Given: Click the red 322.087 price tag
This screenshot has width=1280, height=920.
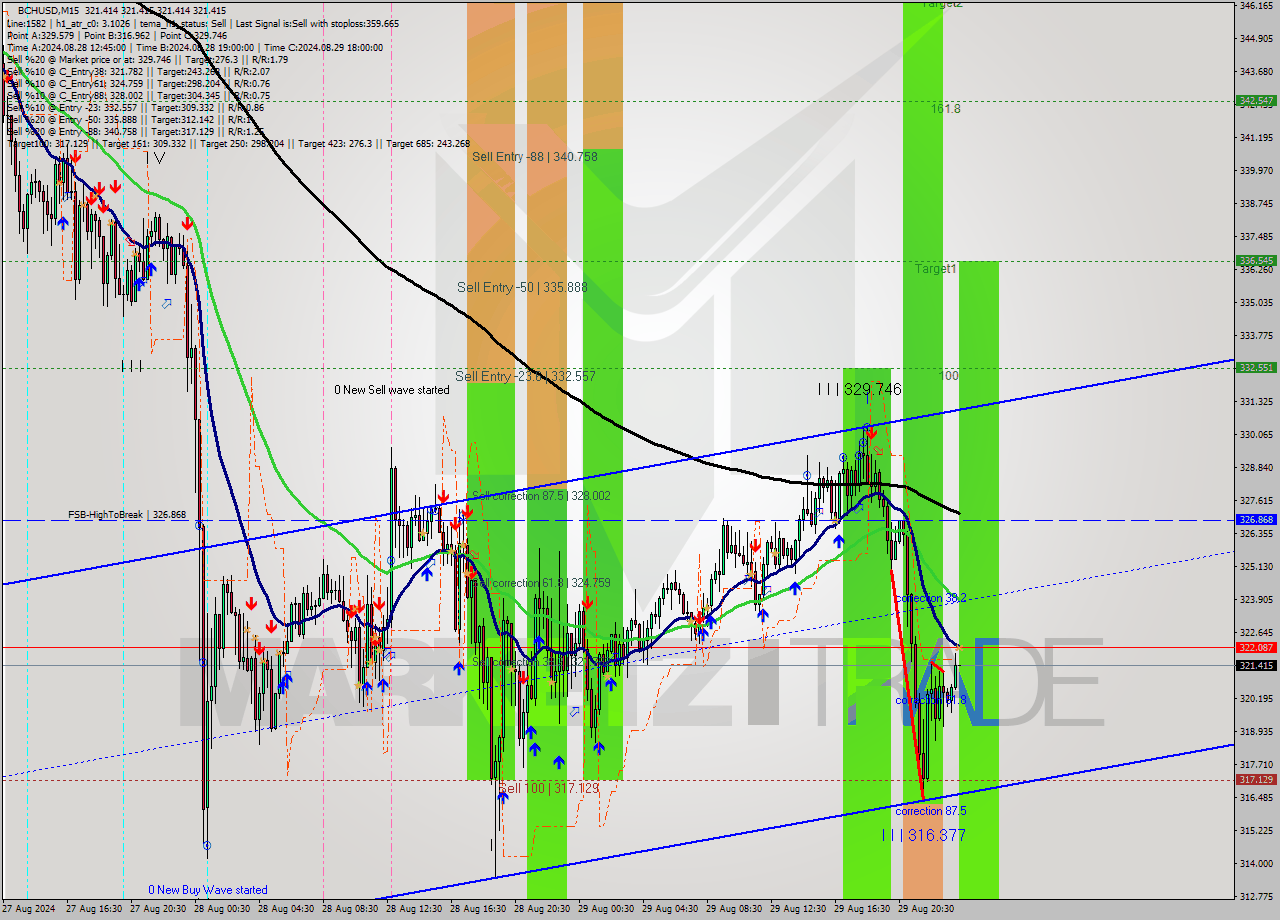Looking at the screenshot, I should (x=1256, y=648).
